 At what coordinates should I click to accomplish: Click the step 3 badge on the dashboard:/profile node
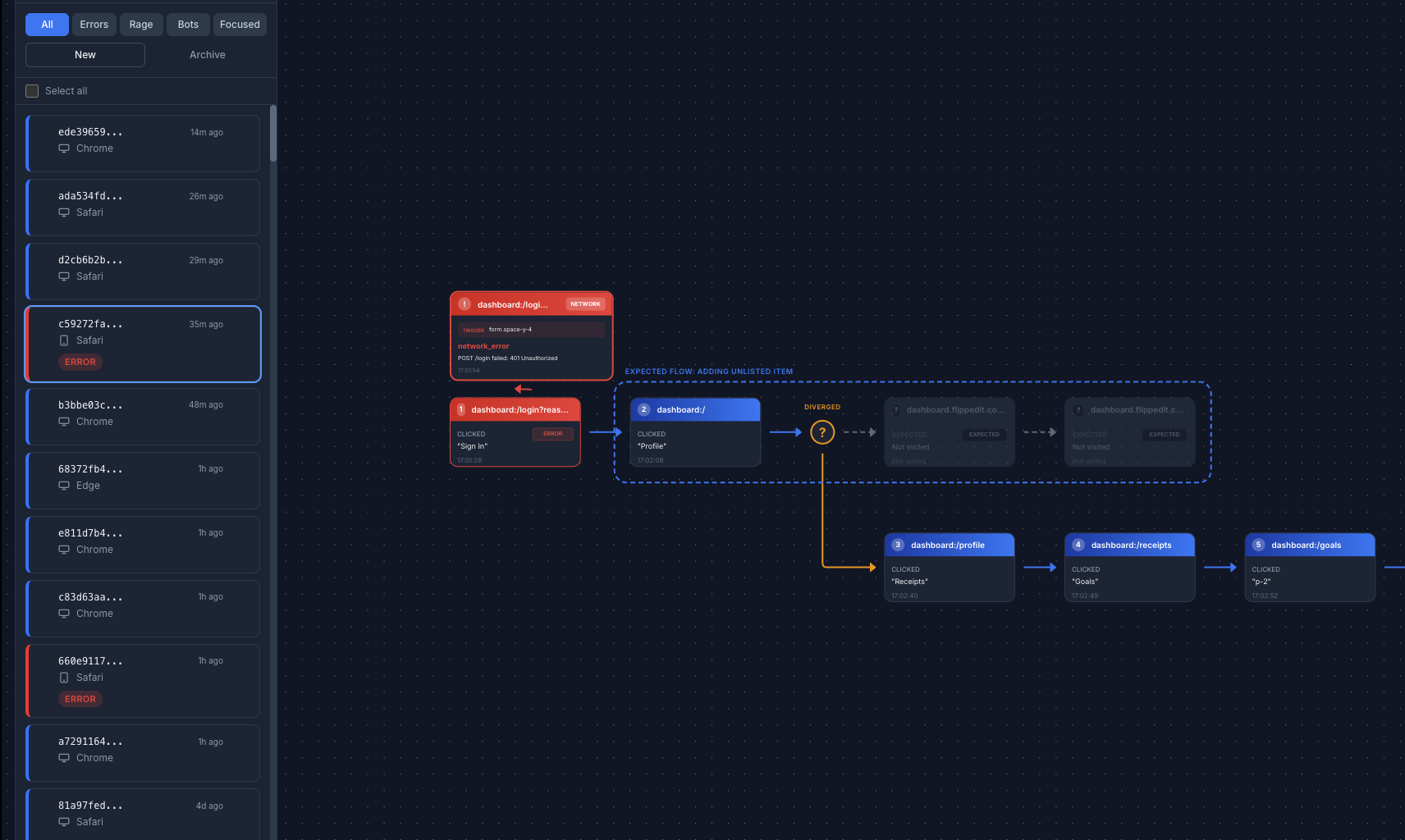point(897,544)
